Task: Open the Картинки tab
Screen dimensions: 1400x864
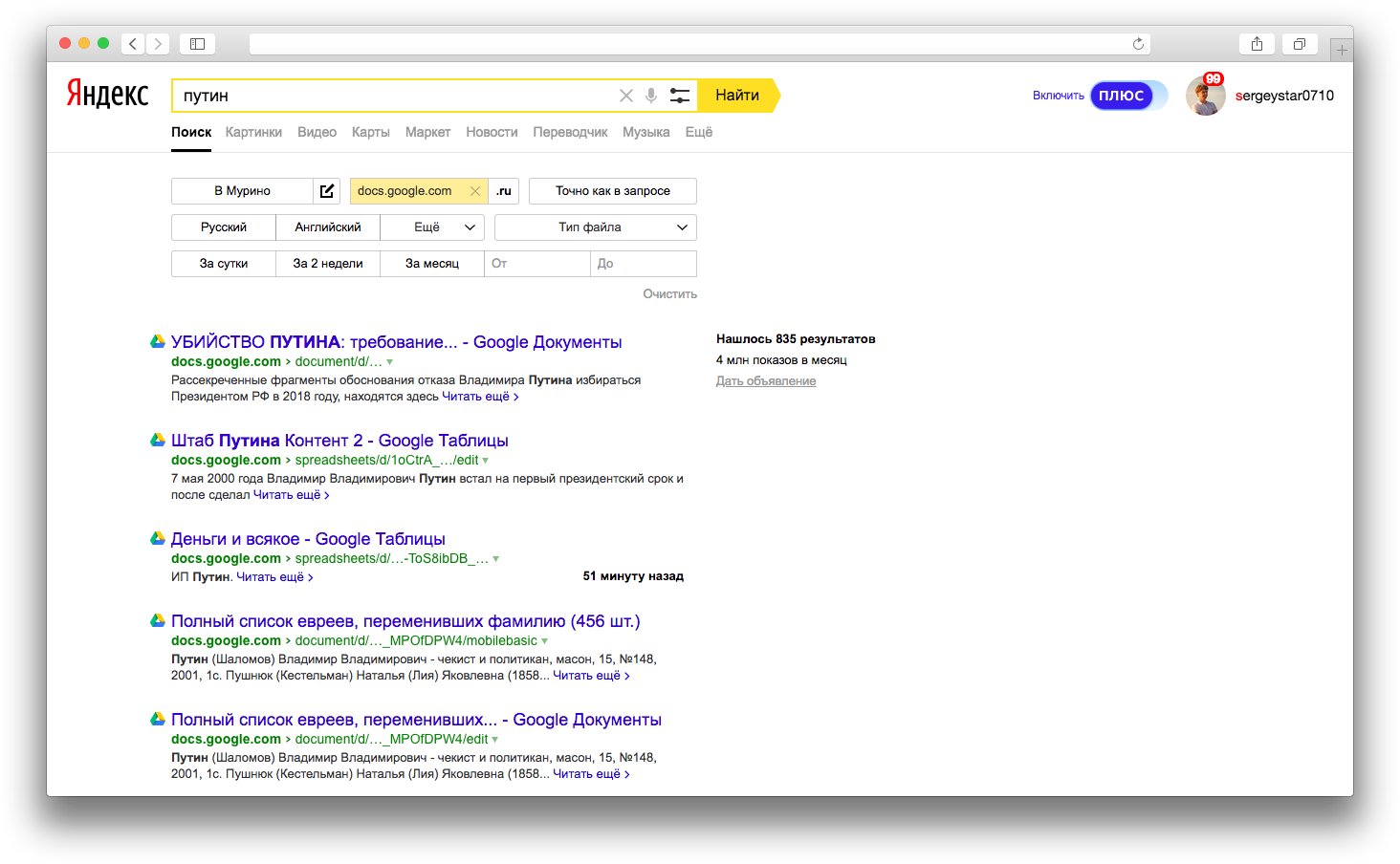Action: (253, 132)
